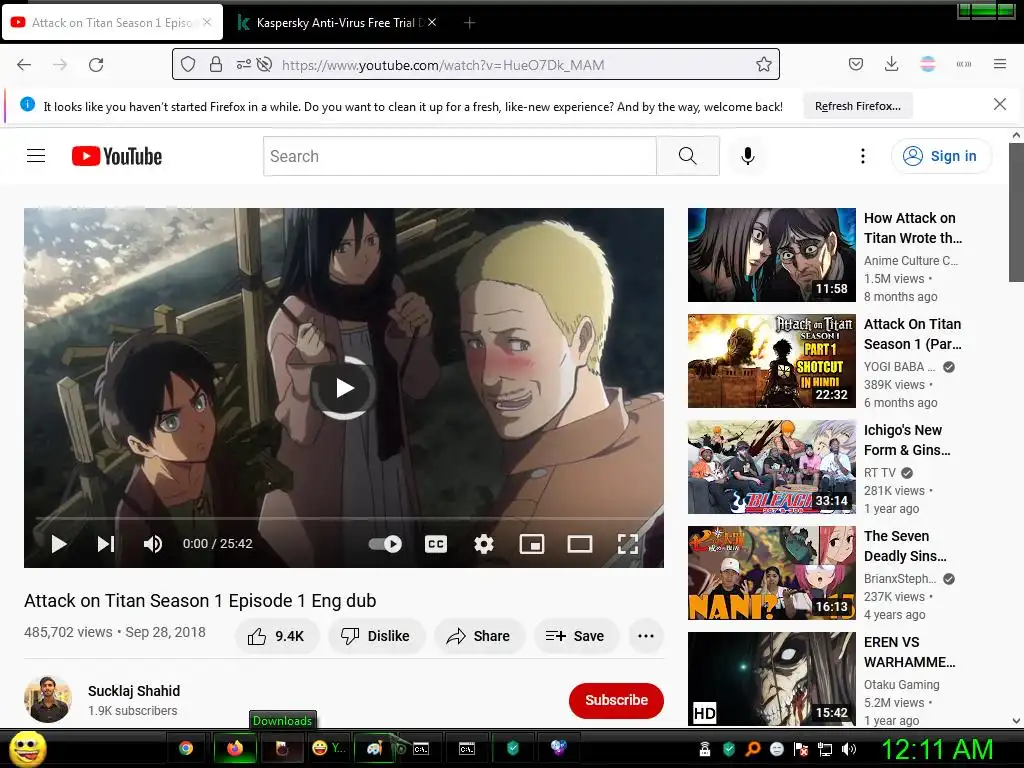Enter full screen mode
This screenshot has width=1024, height=768.
pyautogui.click(x=628, y=544)
